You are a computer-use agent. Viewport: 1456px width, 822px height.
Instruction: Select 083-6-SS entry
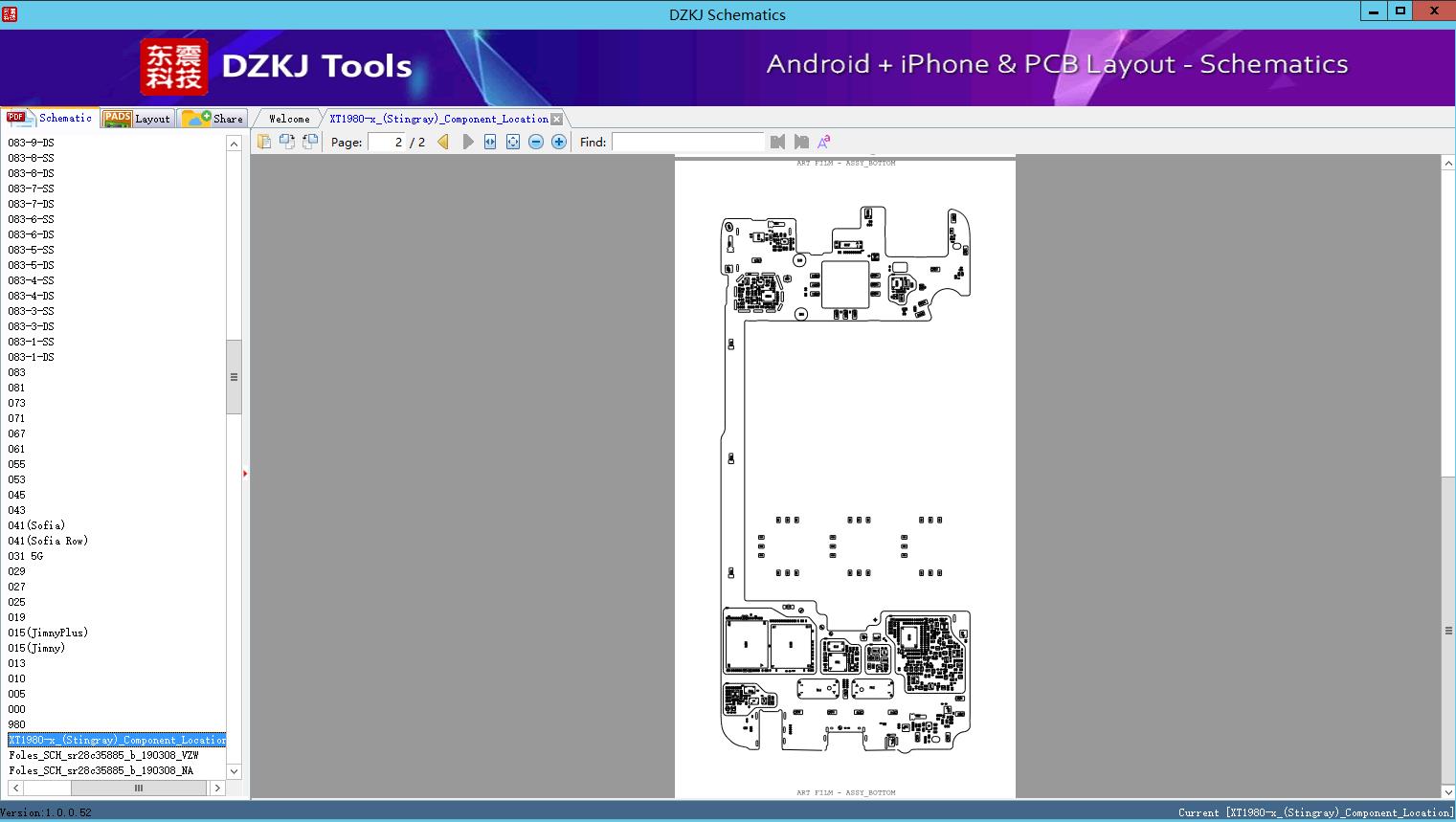click(x=32, y=219)
